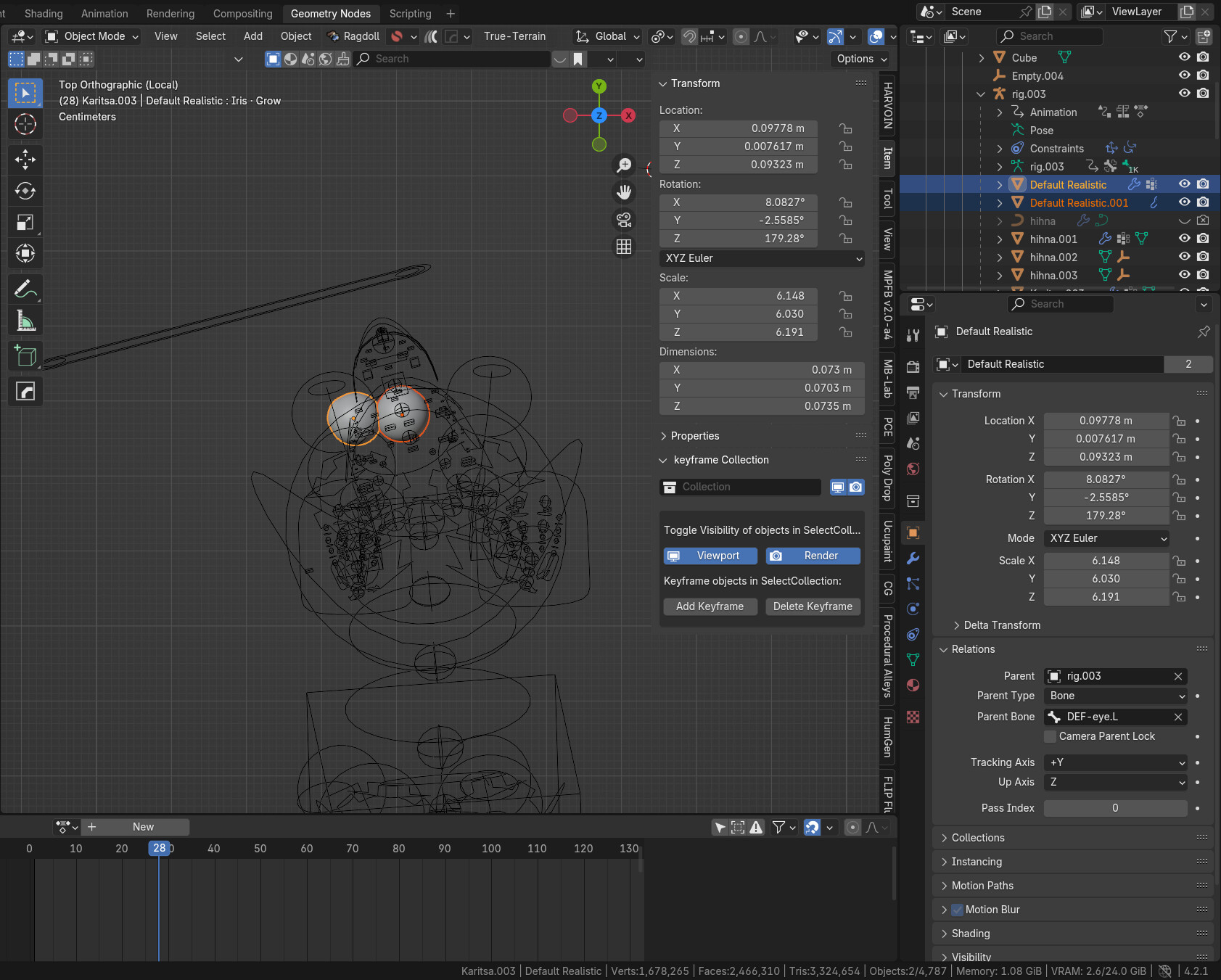Open the Select menu
This screenshot has height=980, width=1221.
click(210, 36)
